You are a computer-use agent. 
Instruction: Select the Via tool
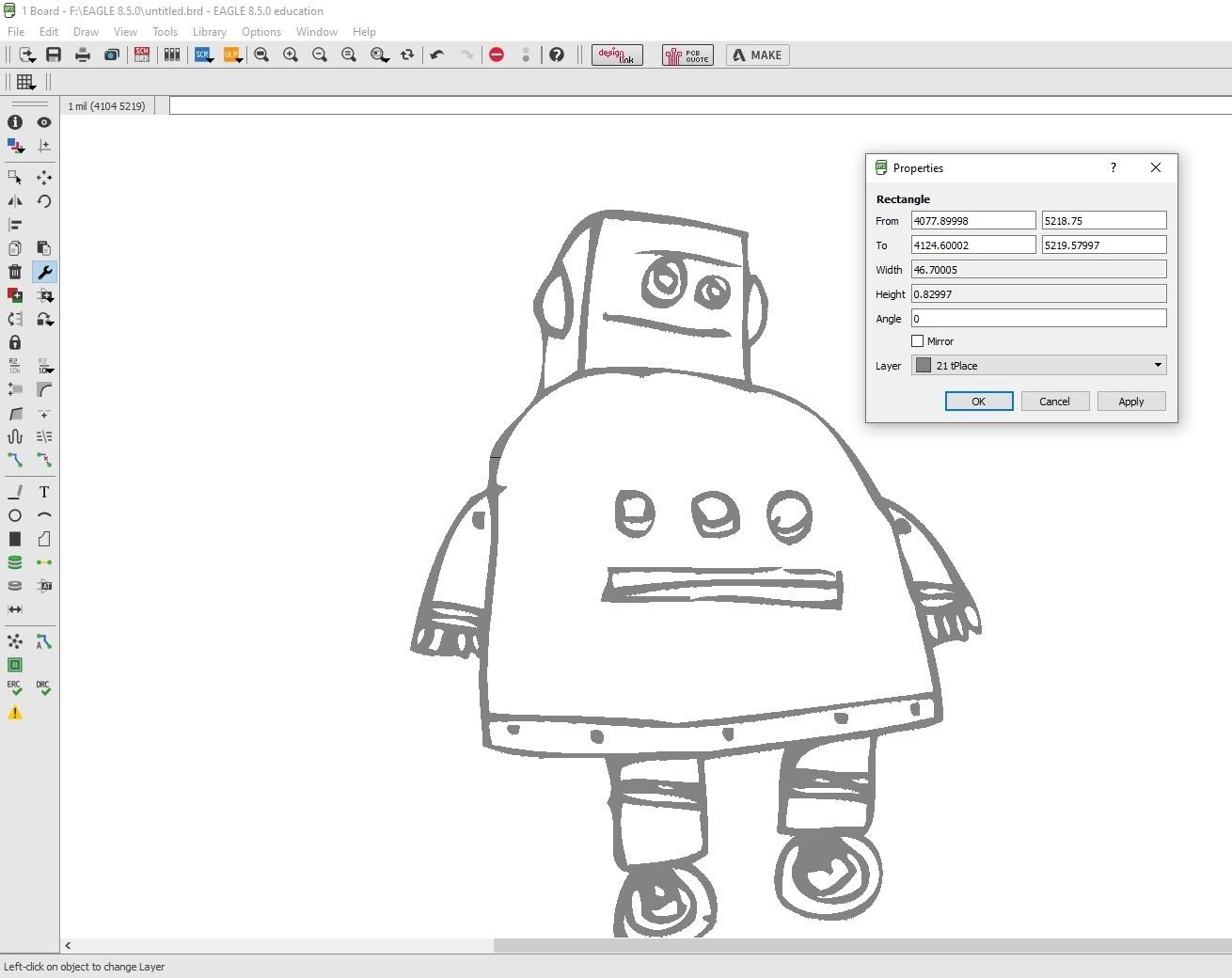(x=15, y=562)
